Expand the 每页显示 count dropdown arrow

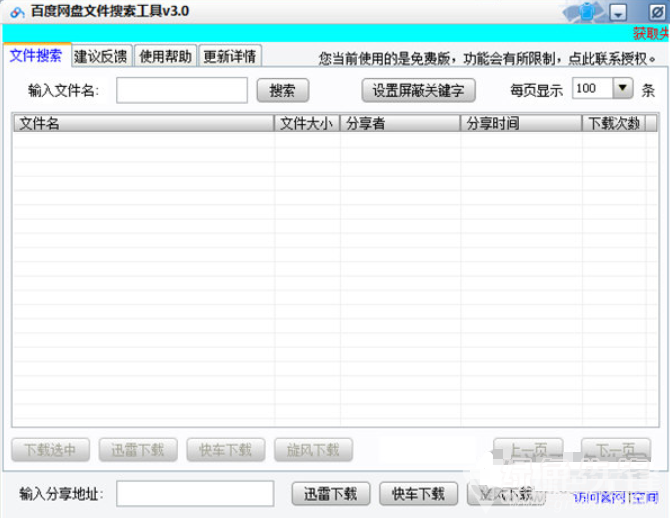point(623,88)
